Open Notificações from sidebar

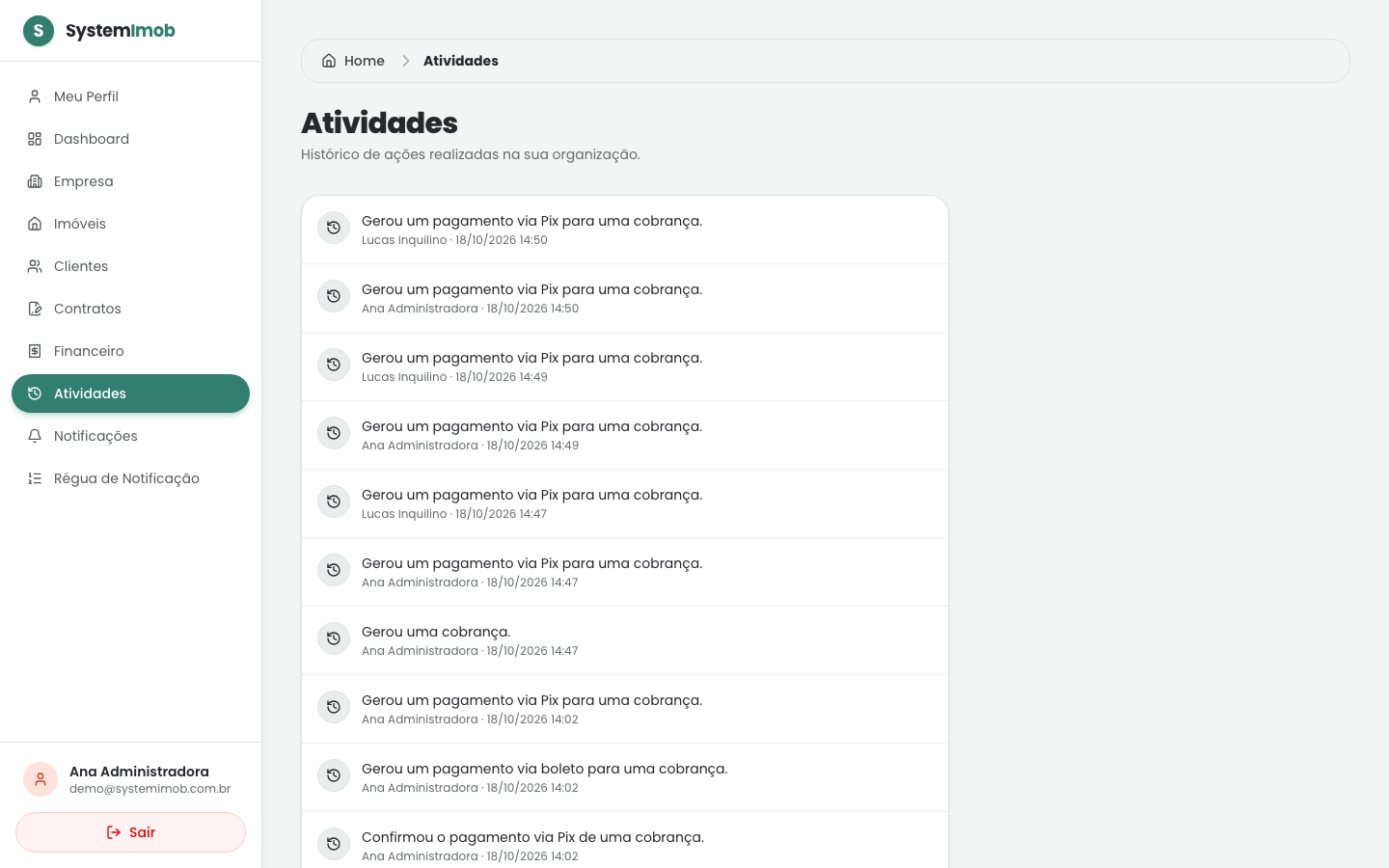point(130,436)
